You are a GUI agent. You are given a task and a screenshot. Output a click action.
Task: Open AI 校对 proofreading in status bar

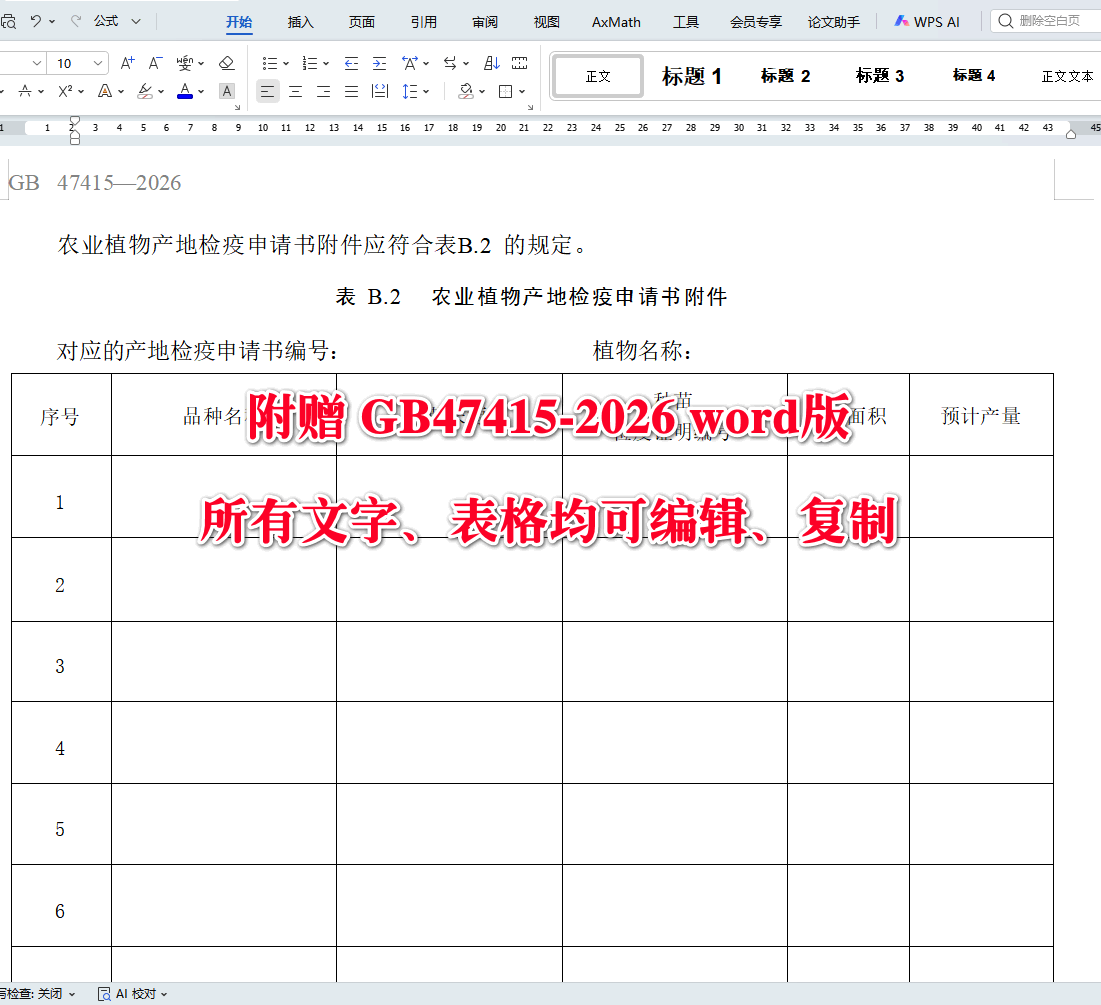click(x=133, y=994)
